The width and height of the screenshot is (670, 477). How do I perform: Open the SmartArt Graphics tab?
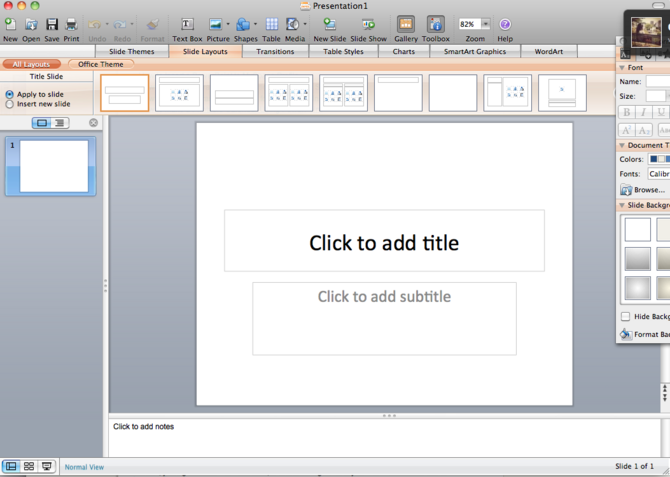click(x=476, y=51)
